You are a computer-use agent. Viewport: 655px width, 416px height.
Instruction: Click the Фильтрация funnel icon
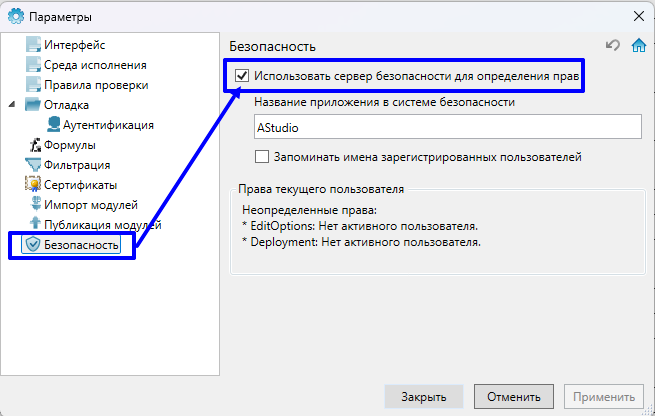tap(33, 165)
